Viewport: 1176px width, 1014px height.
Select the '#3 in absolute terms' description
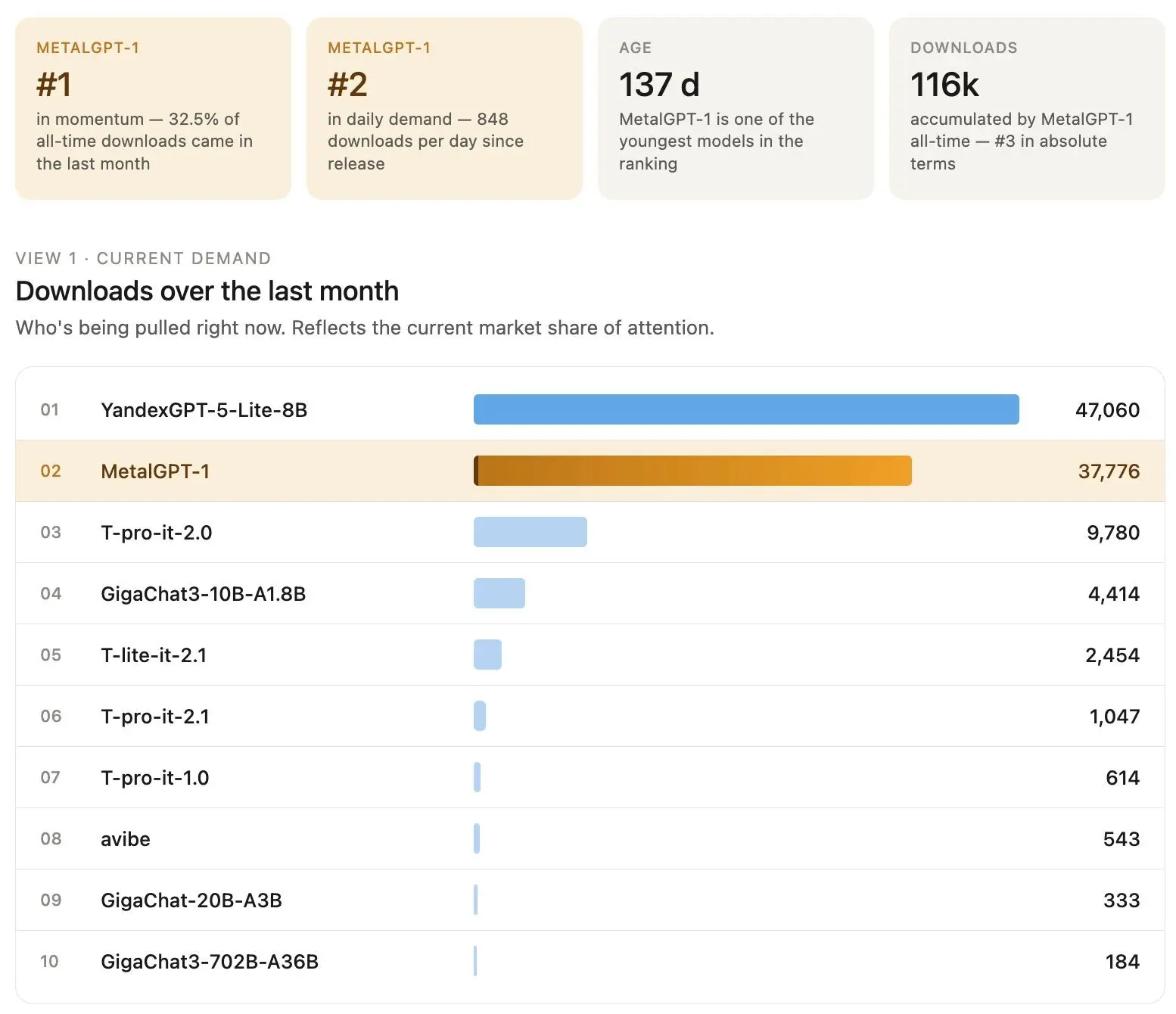[1022, 142]
